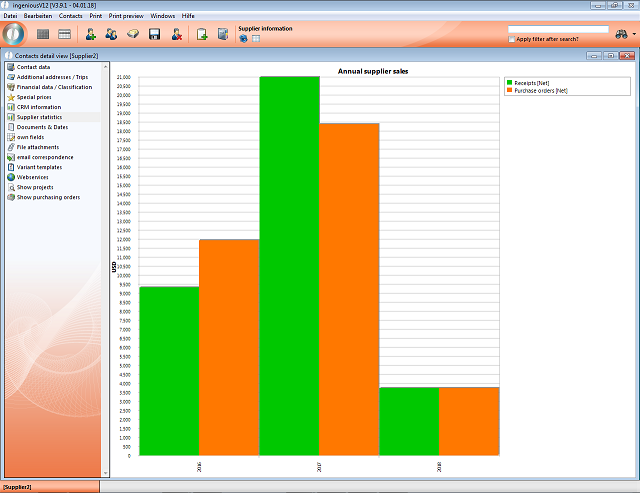Open email correspondence section

coord(45,157)
